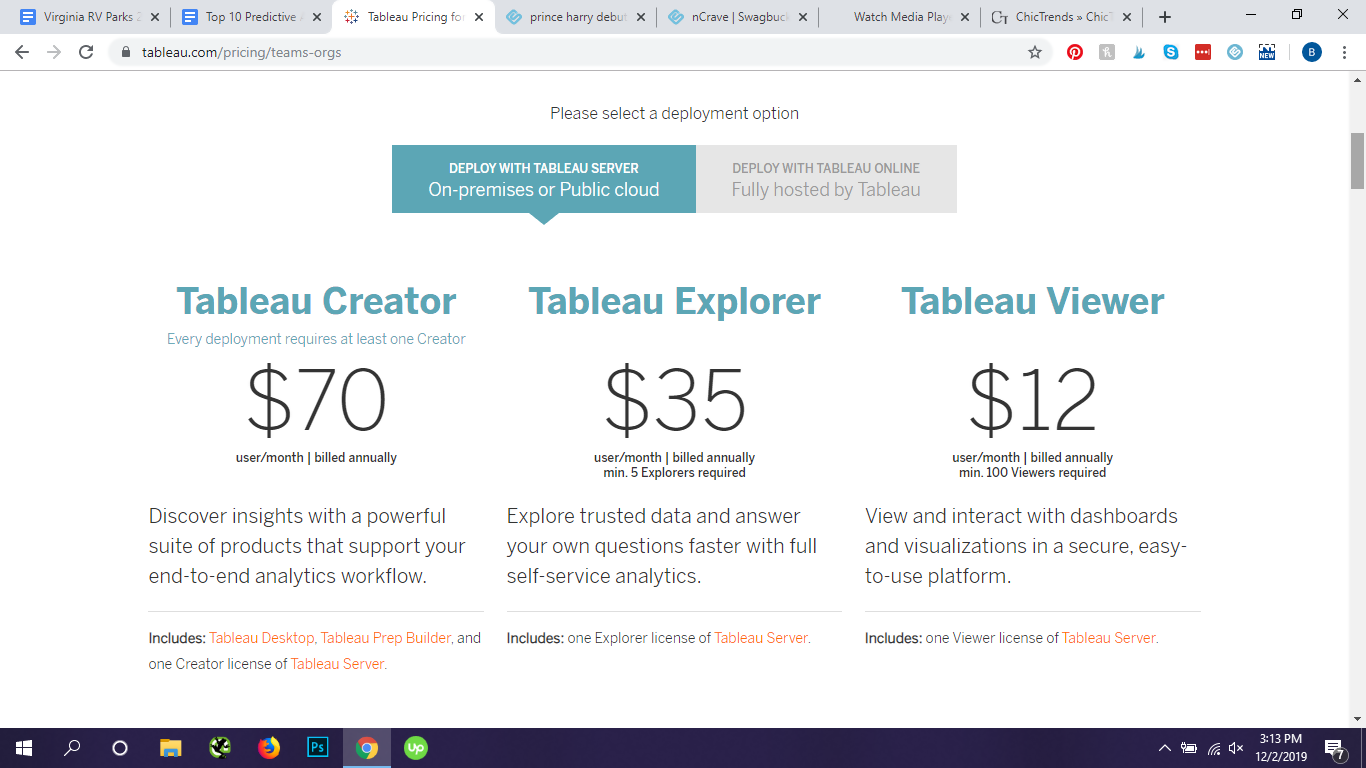Click the Tableau Creator heading
Image resolution: width=1366 pixels, height=768 pixels.
coord(316,301)
